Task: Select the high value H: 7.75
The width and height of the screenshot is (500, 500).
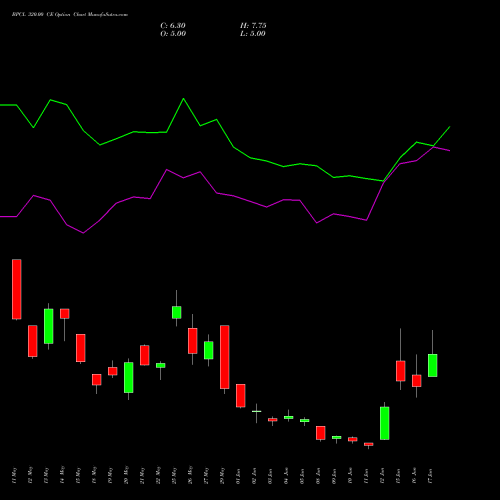Action: pos(253,26)
